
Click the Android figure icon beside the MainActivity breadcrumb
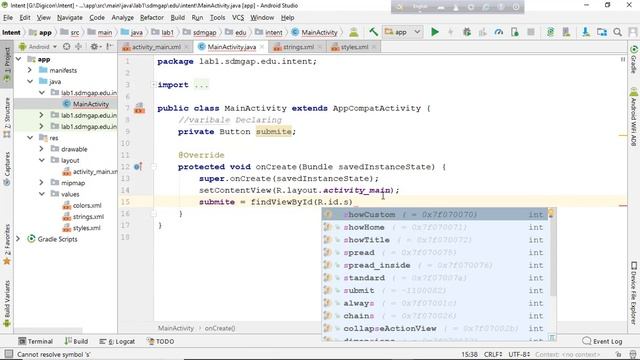(x=354, y=32)
